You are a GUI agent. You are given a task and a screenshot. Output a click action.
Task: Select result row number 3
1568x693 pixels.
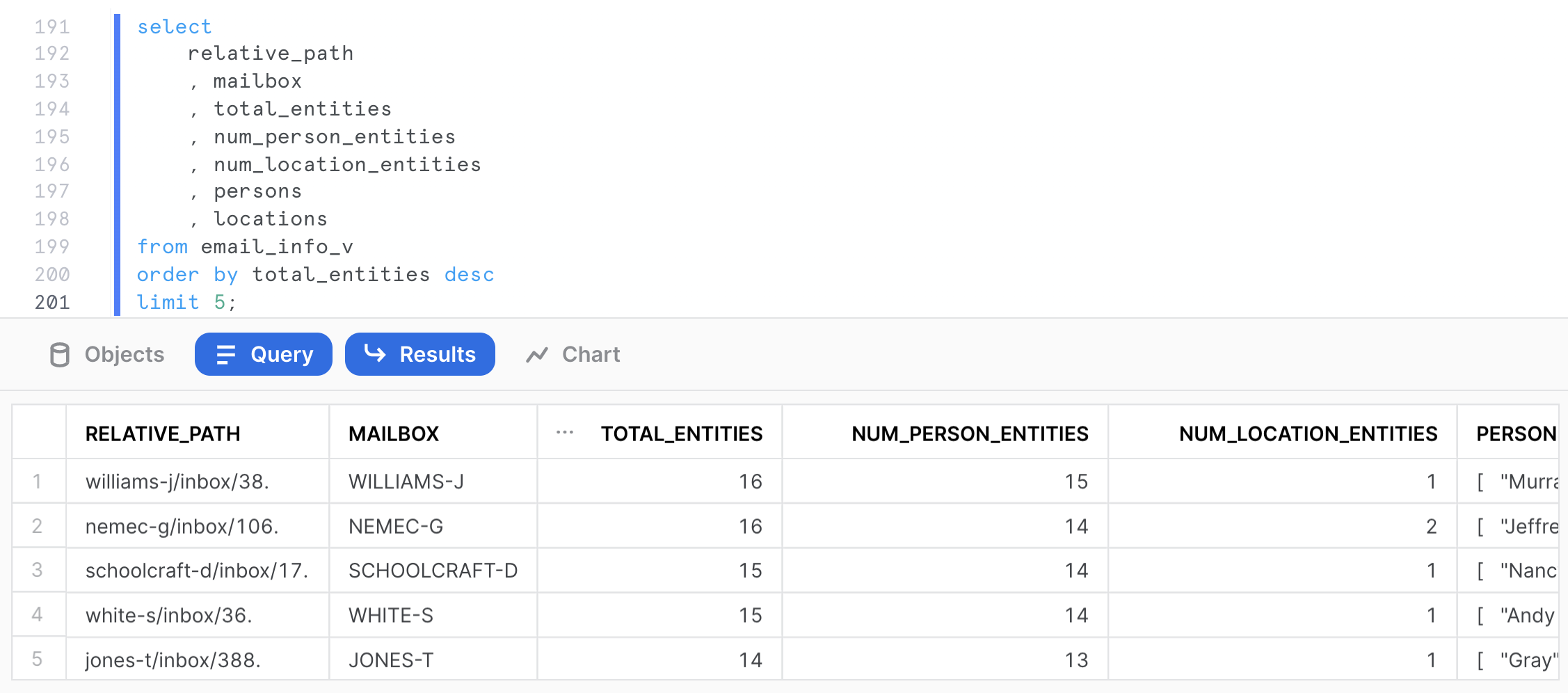tap(38, 571)
